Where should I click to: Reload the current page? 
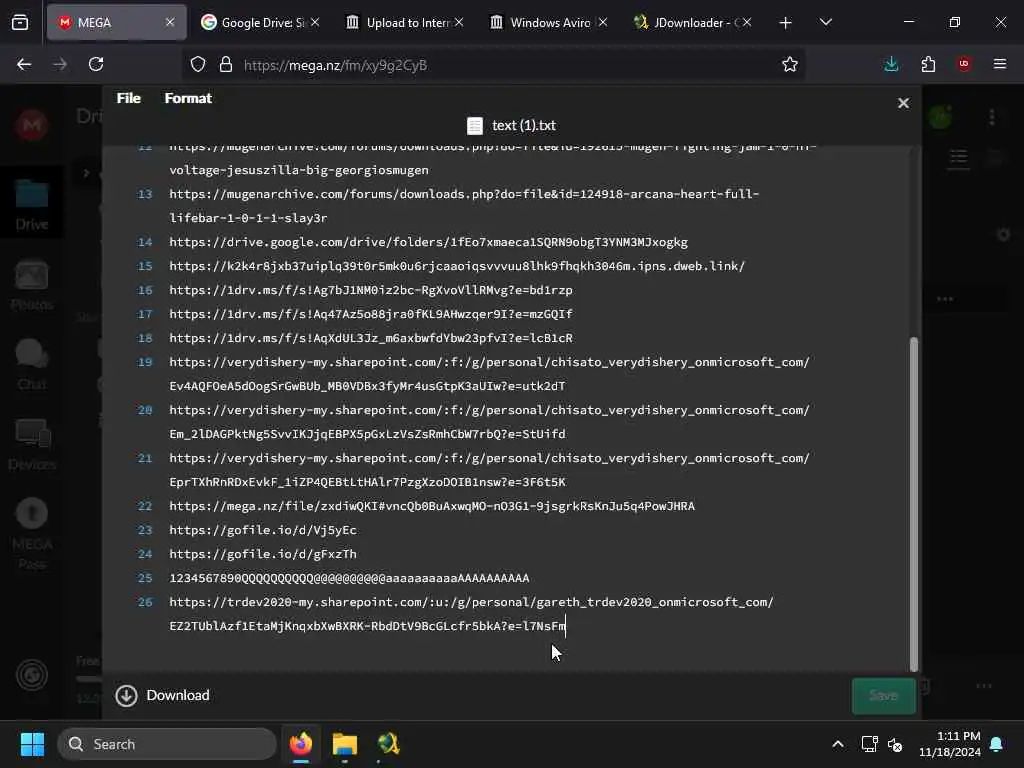(x=96, y=64)
